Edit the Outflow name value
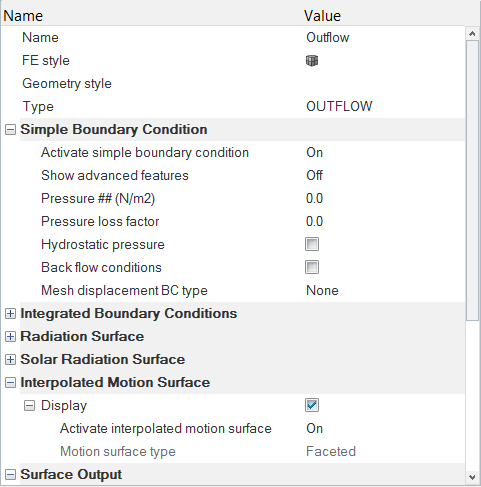 point(328,37)
